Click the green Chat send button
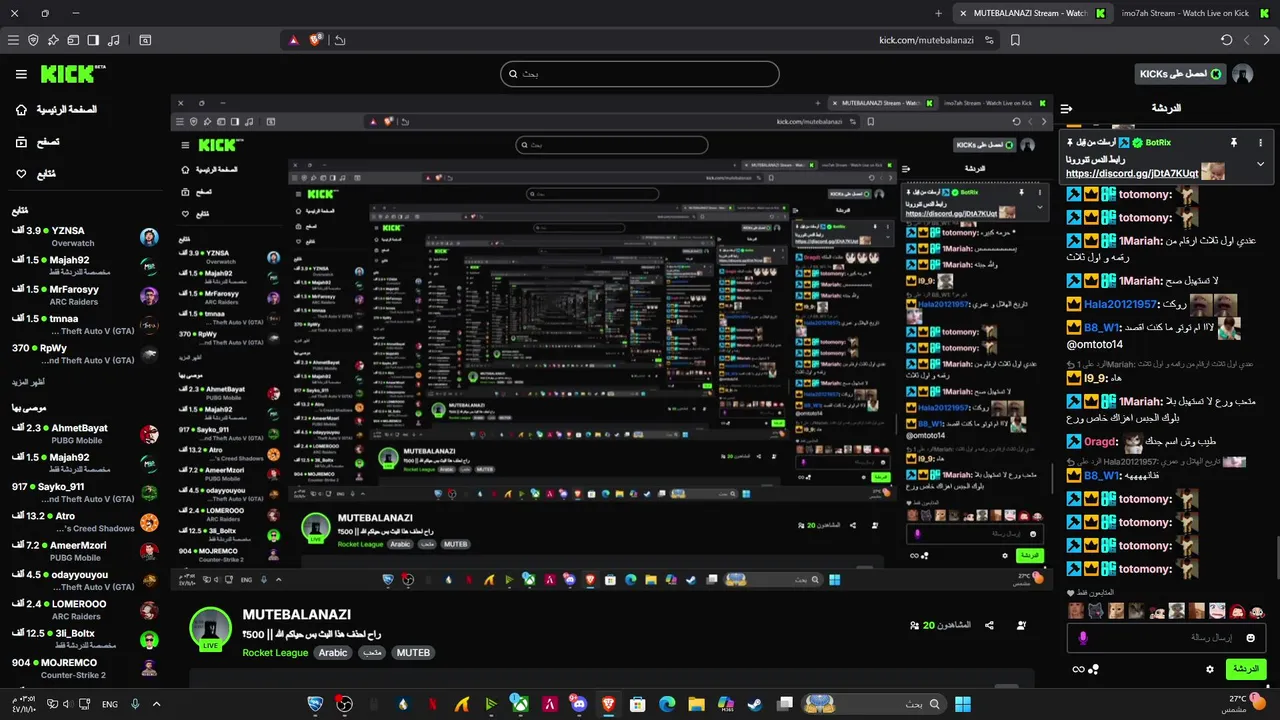Viewport: 1280px width, 720px height. tap(1246, 669)
